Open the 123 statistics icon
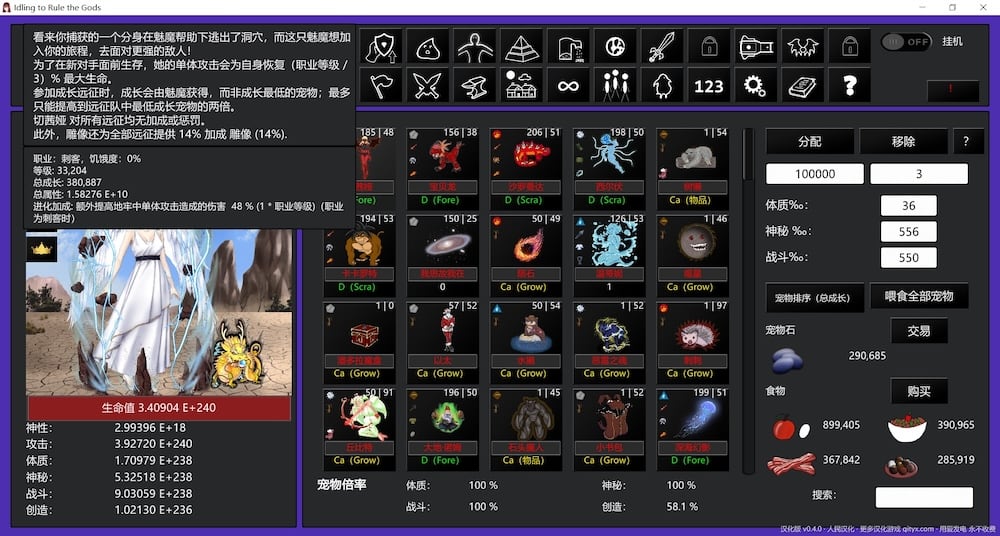The image size is (1000, 536). click(709, 85)
